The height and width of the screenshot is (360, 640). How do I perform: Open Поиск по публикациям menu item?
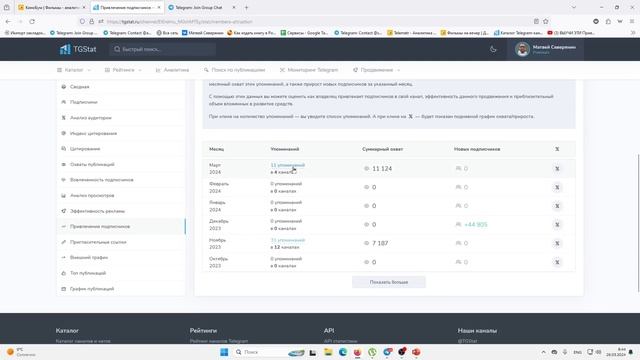(235, 70)
